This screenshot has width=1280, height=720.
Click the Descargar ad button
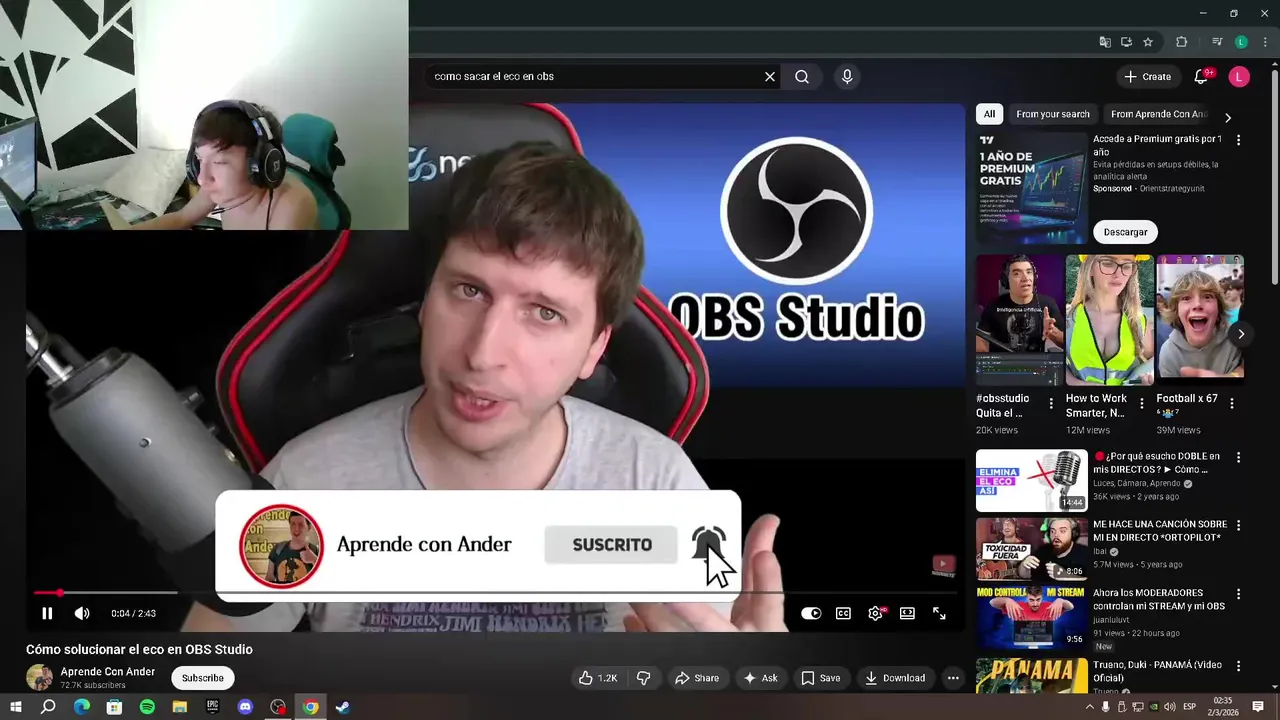[1126, 232]
